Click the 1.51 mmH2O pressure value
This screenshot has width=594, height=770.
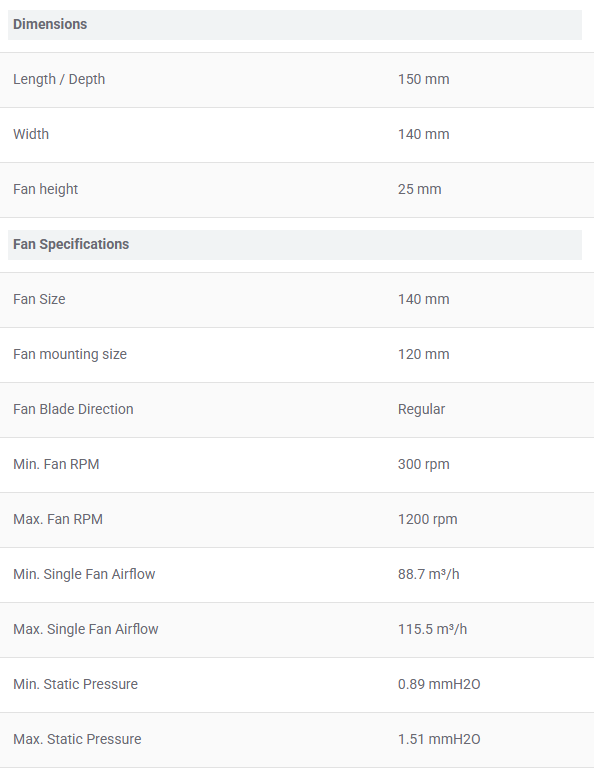click(x=439, y=739)
